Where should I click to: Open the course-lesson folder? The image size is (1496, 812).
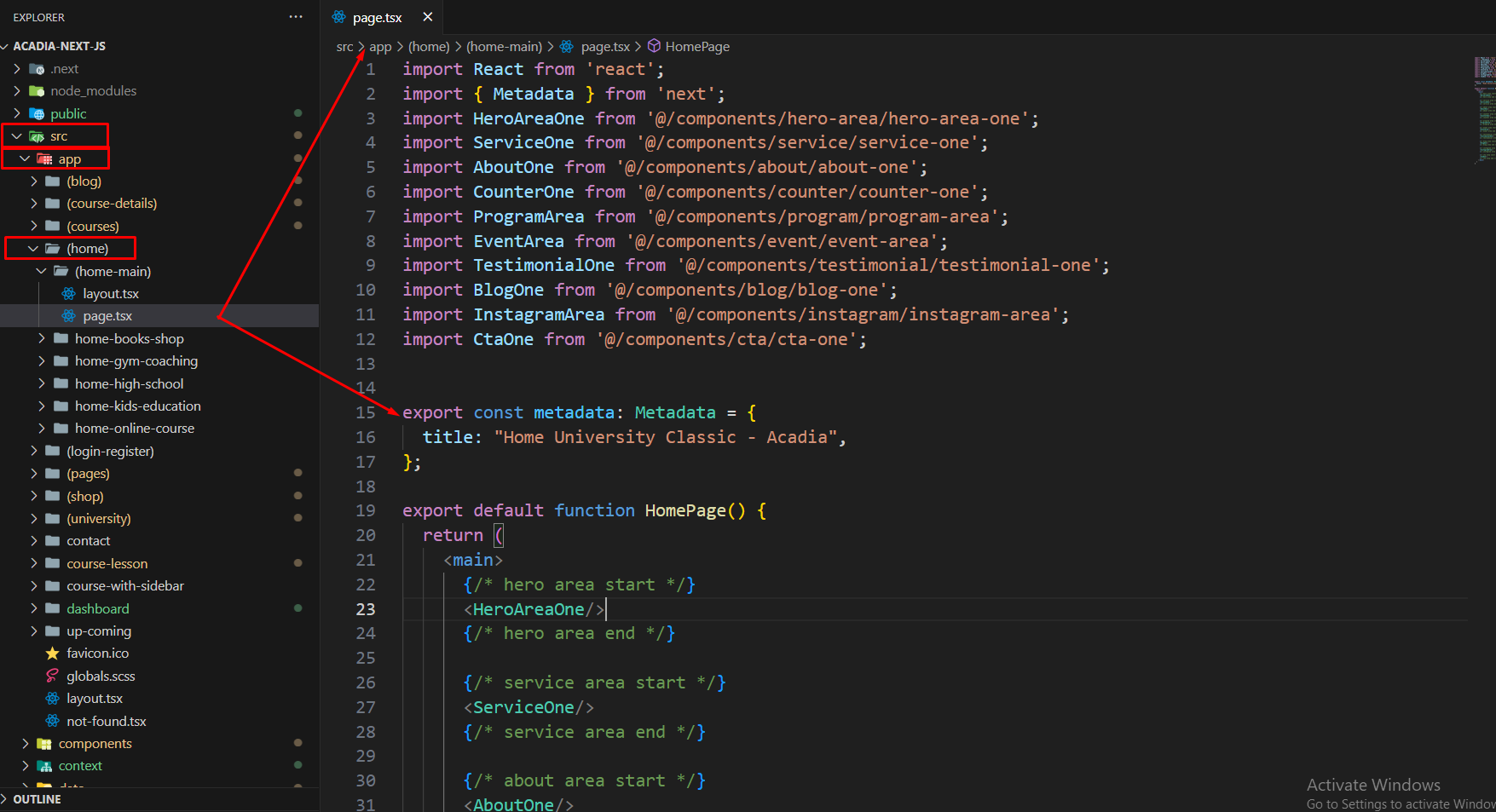click(x=107, y=563)
